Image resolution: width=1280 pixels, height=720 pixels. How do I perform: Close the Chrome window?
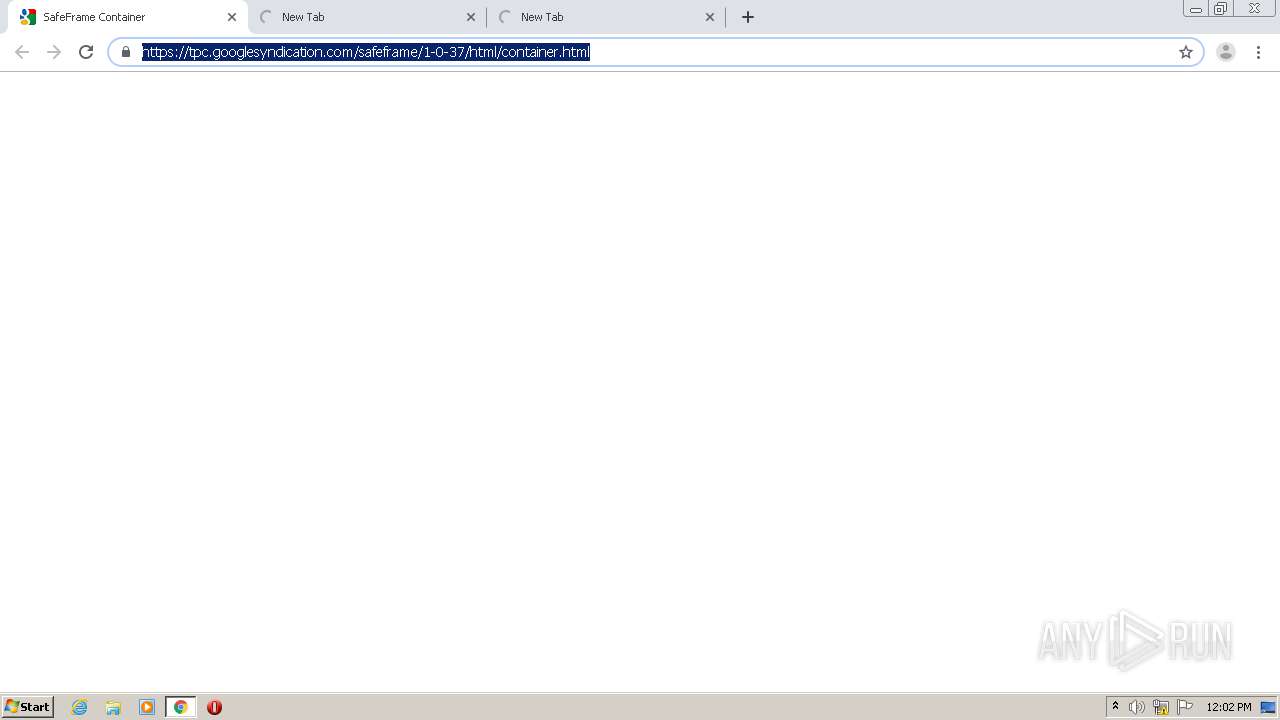(x=1254, y=9)
